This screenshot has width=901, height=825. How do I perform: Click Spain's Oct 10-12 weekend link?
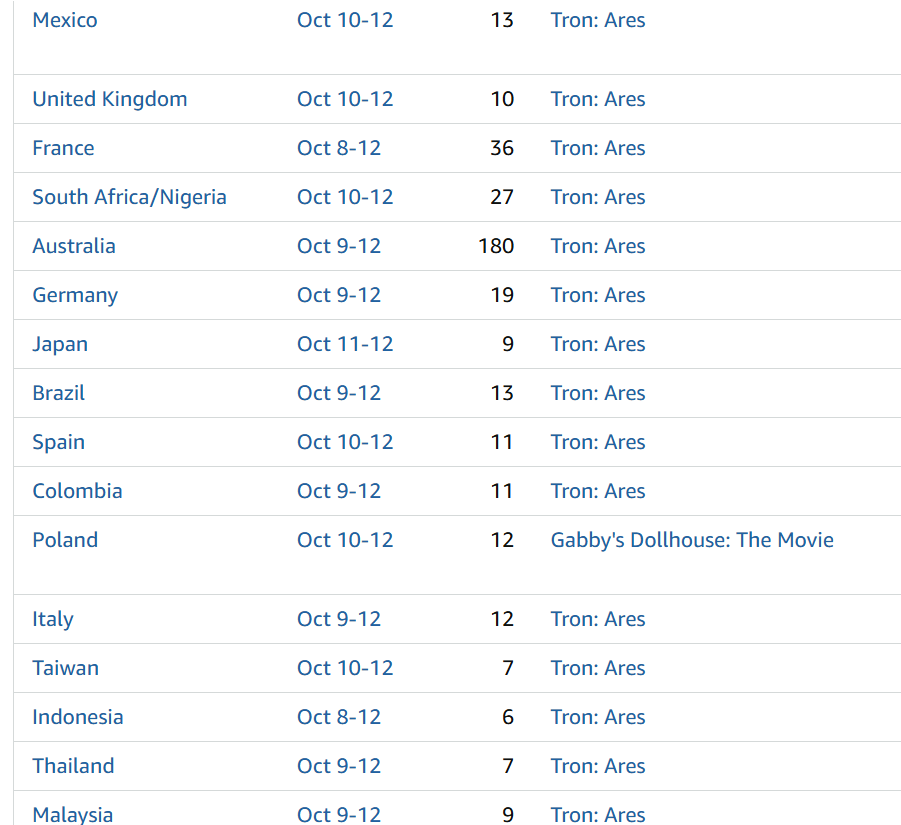coord(345,442)
